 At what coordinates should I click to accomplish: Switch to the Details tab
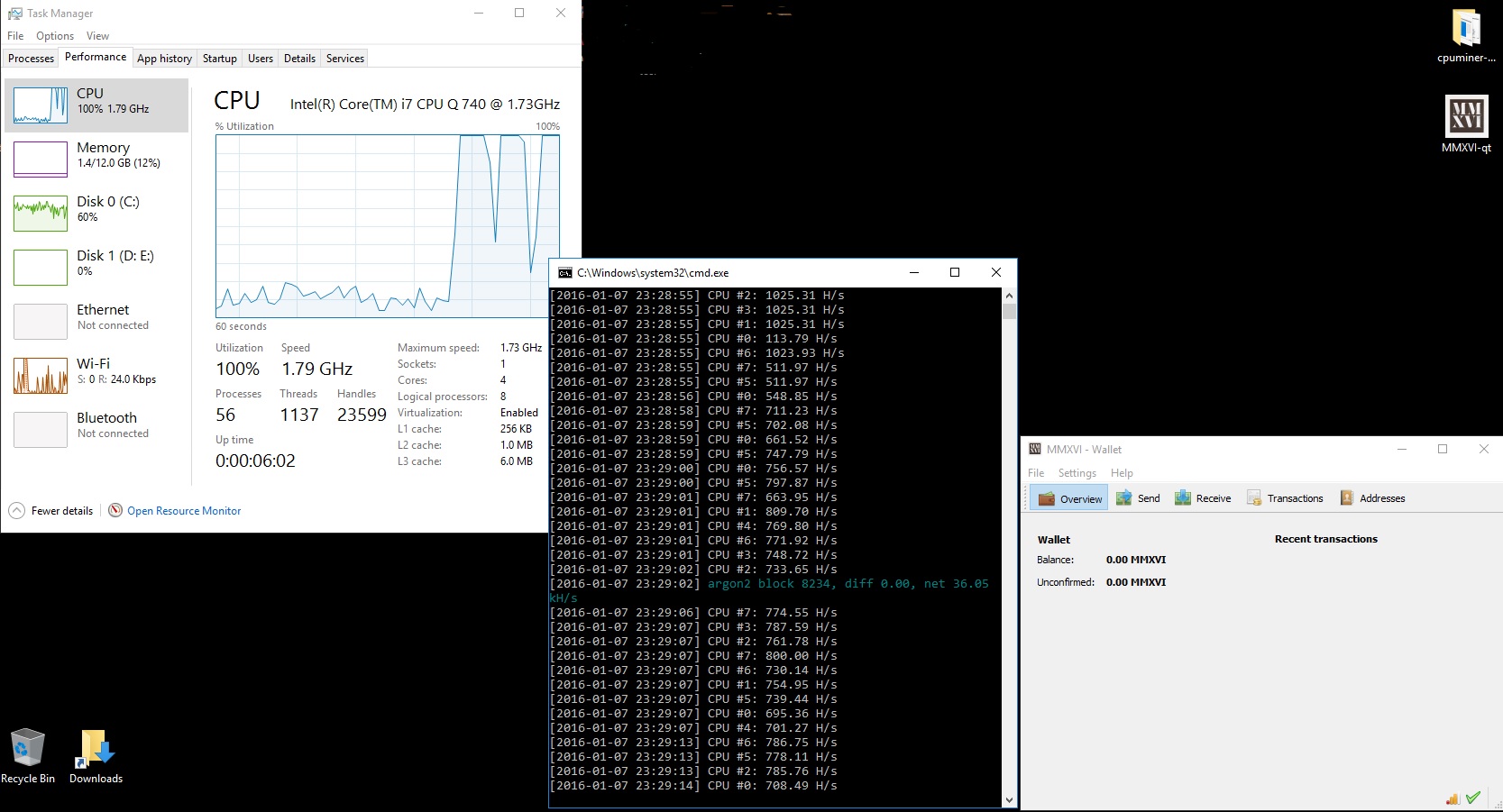coord(299,59)
